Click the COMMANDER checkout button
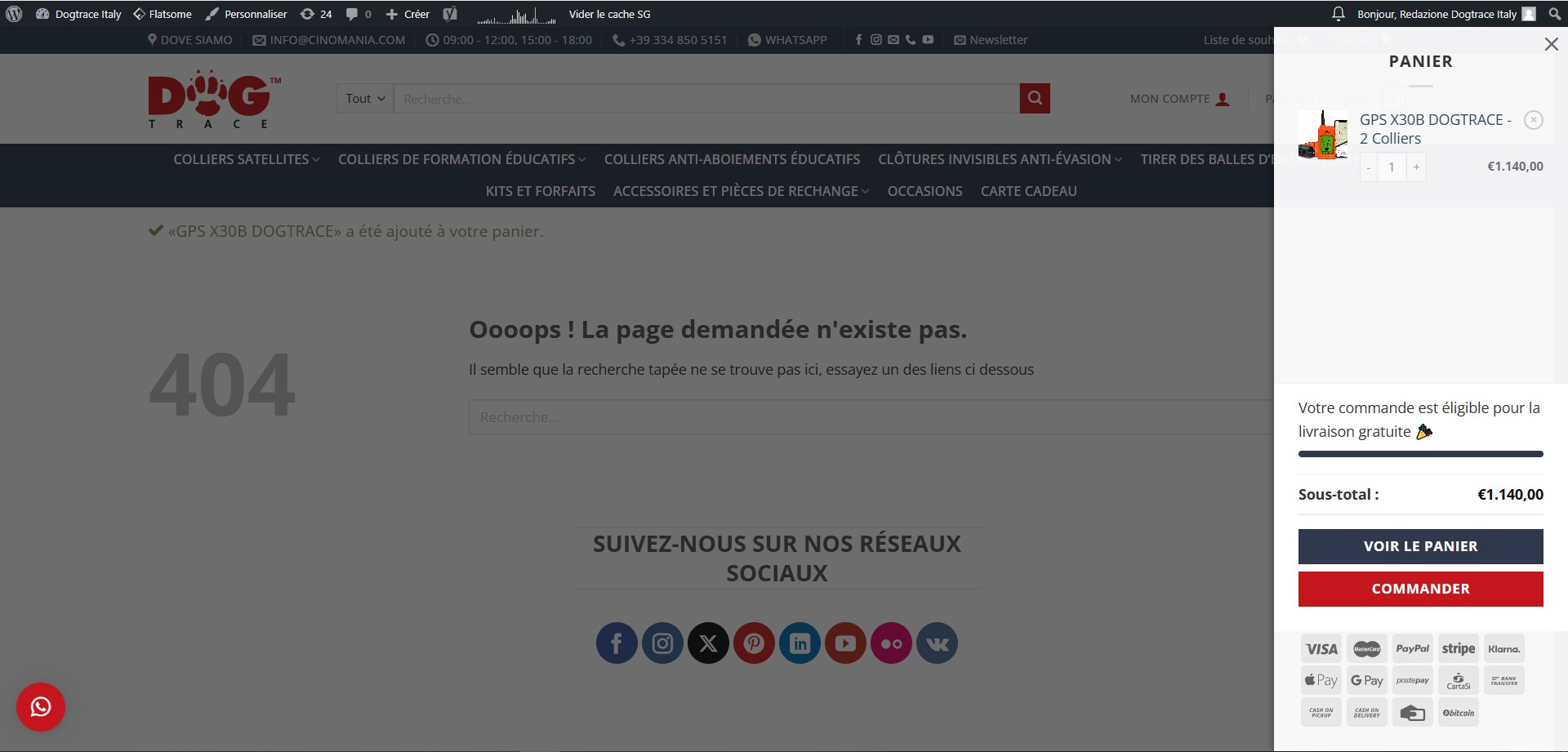Screen dimensions: 1568x752 [1420, 589]
